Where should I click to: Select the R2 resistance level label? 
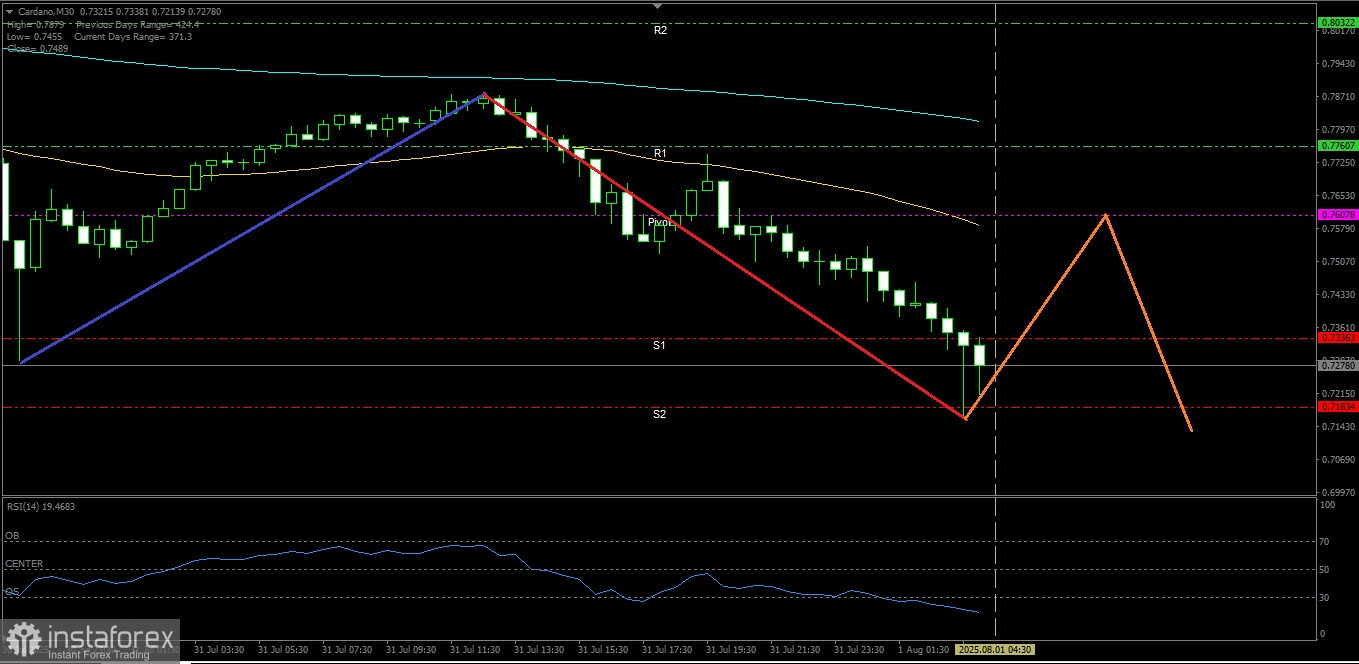pos(660,31)
